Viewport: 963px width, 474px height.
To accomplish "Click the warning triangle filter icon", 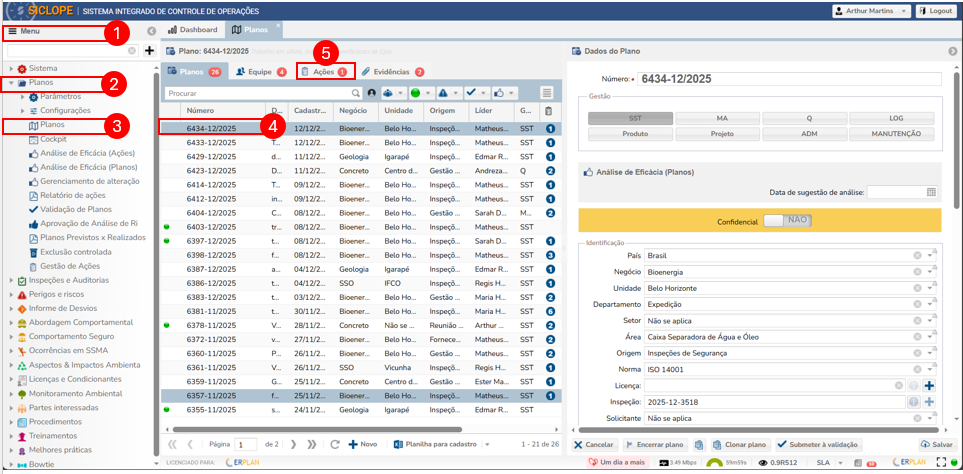I will 443,92.
